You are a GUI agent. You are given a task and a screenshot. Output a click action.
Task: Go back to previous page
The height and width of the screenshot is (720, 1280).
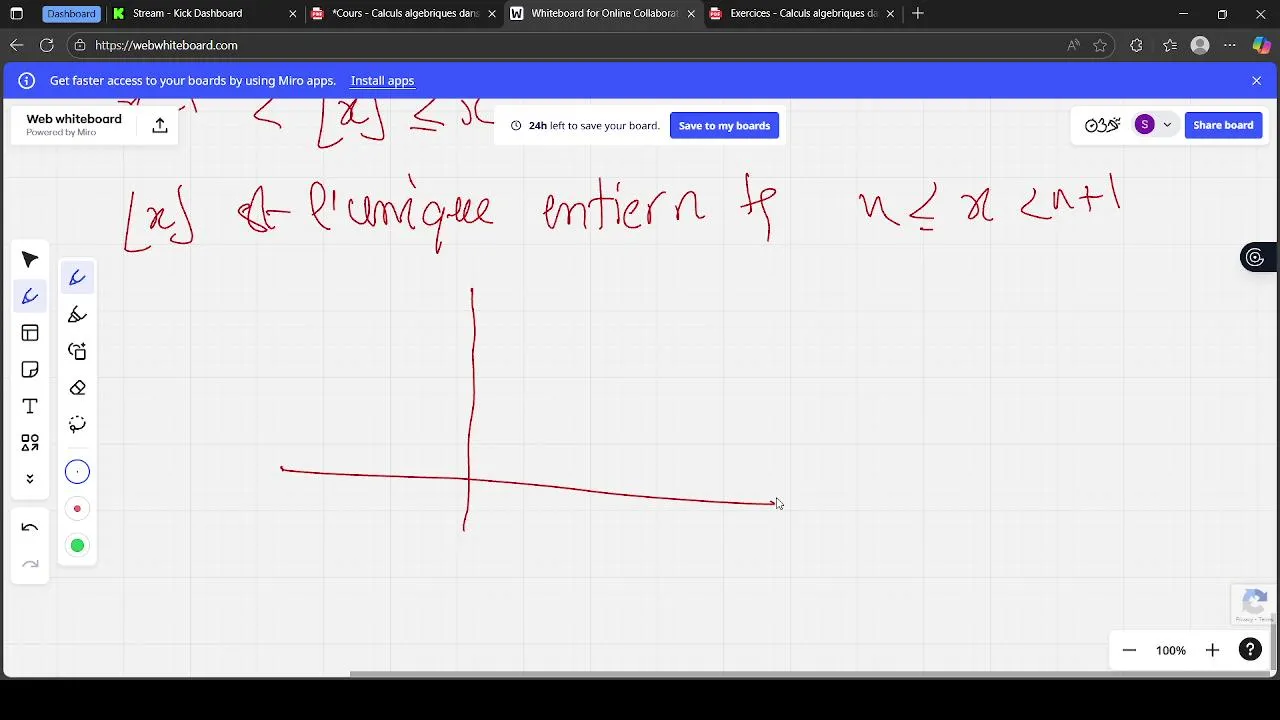pos(16,45)
